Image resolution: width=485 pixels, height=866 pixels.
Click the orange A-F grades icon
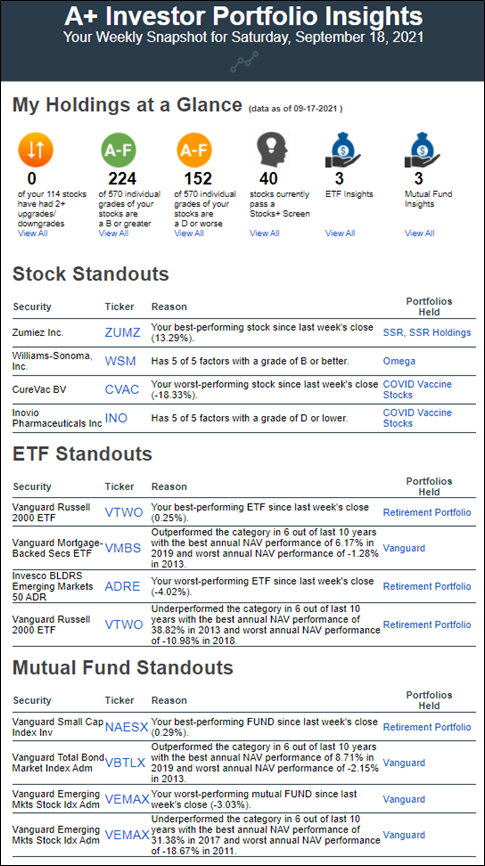click(194, 150)
